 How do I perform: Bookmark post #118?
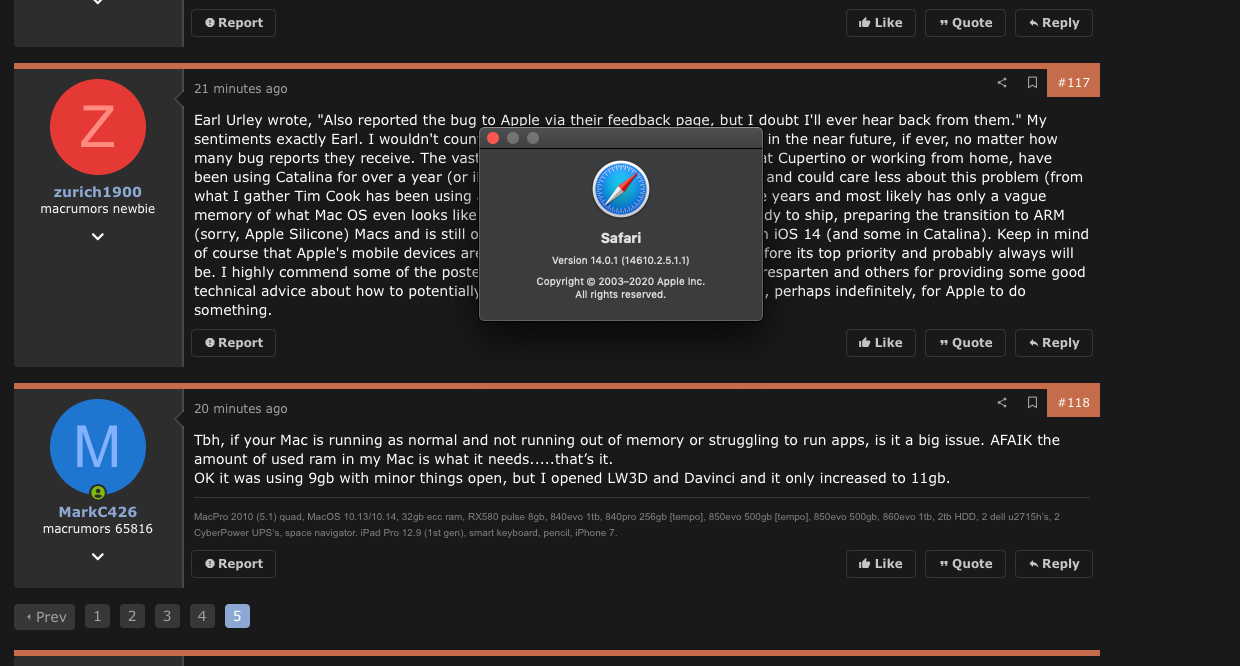pos(1032,403)
